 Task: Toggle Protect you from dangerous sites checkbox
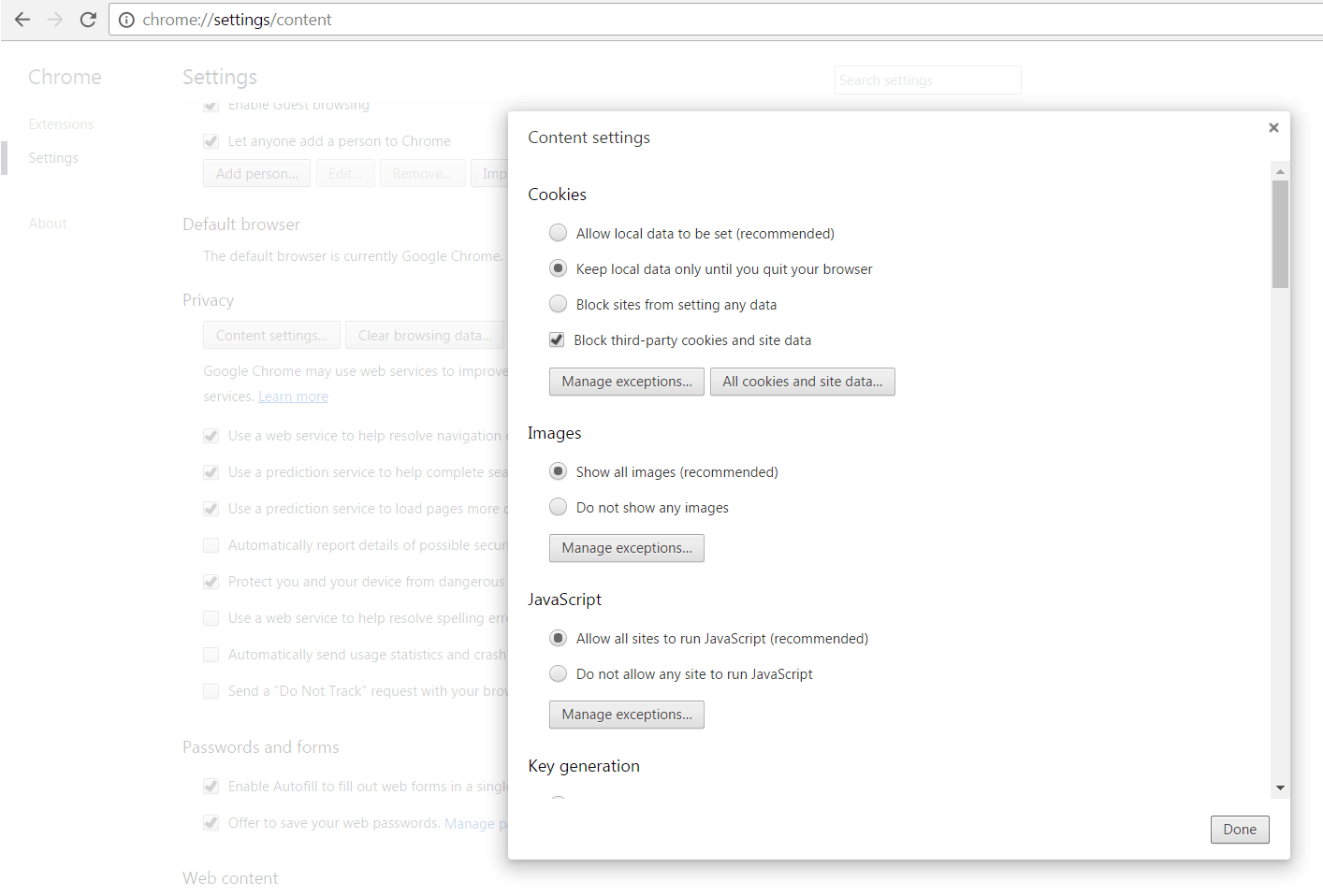click(x=211, y=582)
